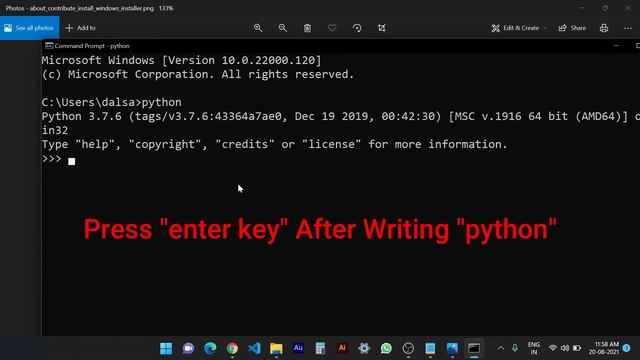This screenshot has height=360, width=640.
Task: Open the crop tool icon
Action: pos(382,28)
